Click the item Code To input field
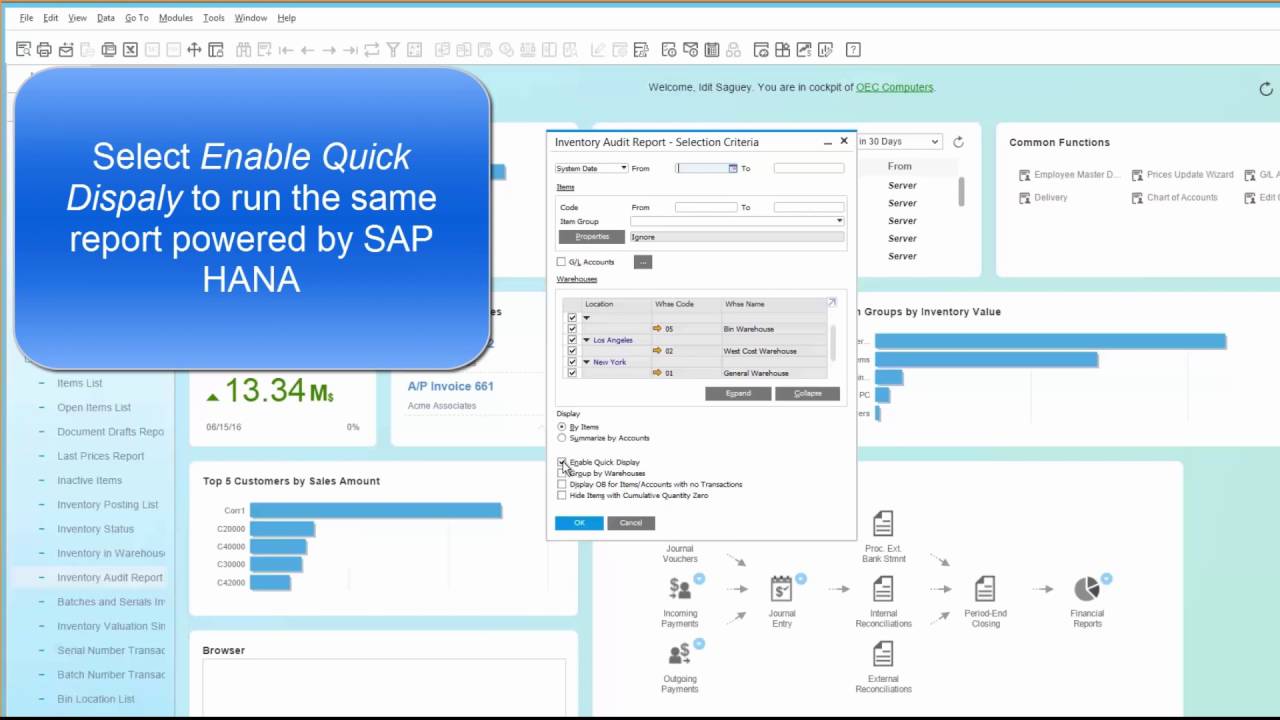Screen dimensions: 1280x720 pyautogui.click(x=809, y=207)
